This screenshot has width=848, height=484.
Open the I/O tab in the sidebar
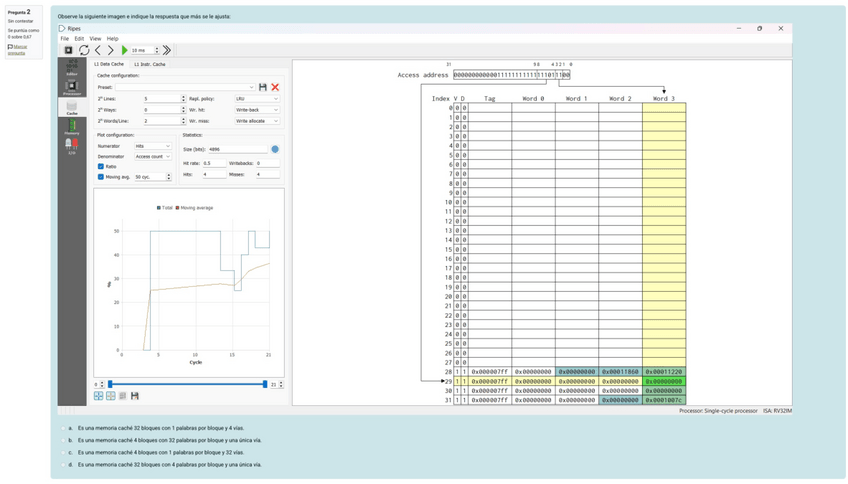pyautogui.click(x=72, y=146)
